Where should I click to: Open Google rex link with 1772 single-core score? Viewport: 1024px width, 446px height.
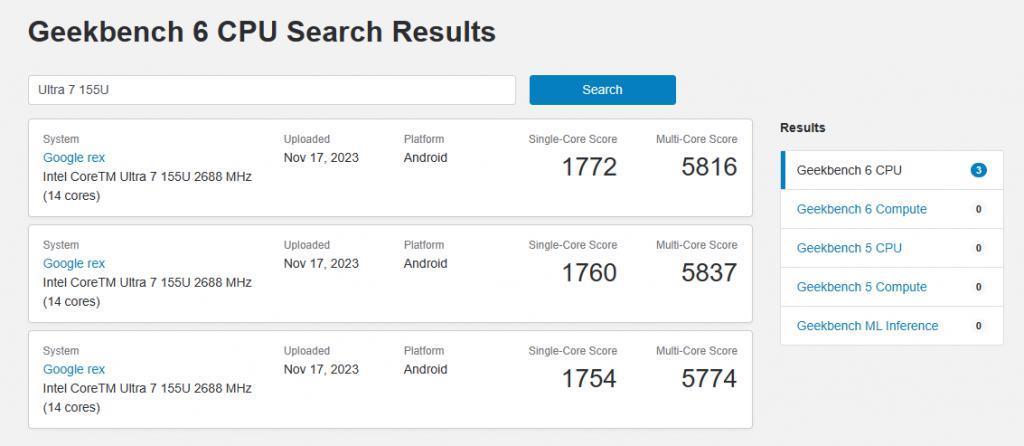click(74, 158)
